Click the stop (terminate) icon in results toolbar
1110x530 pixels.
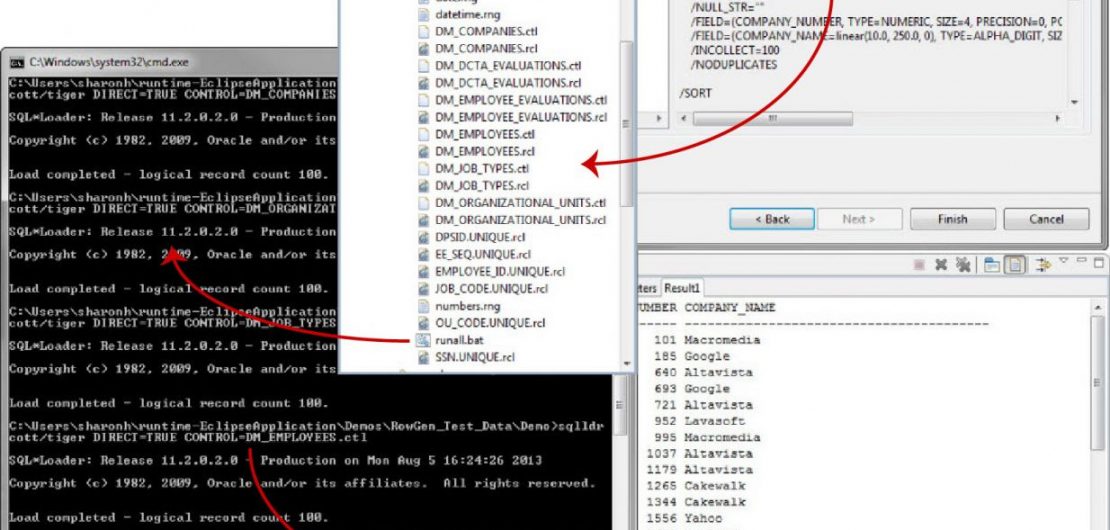(x=919, y=264)
